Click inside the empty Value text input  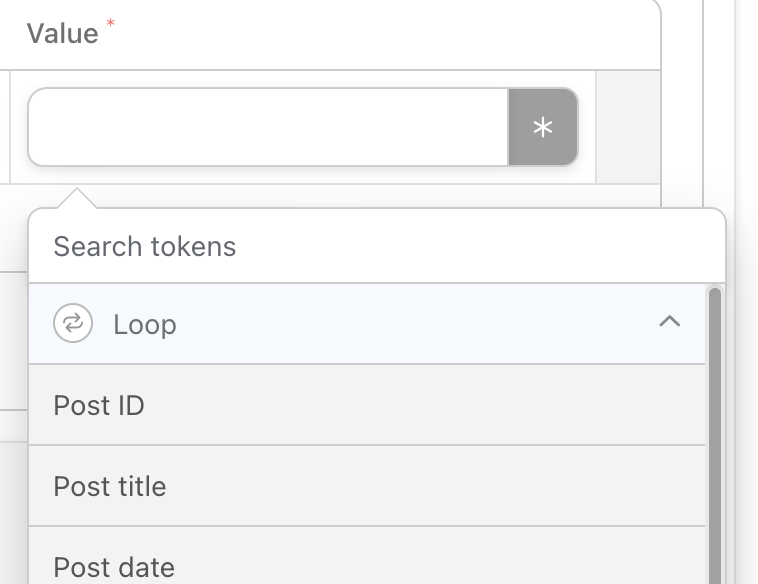(x=268, y=127)
